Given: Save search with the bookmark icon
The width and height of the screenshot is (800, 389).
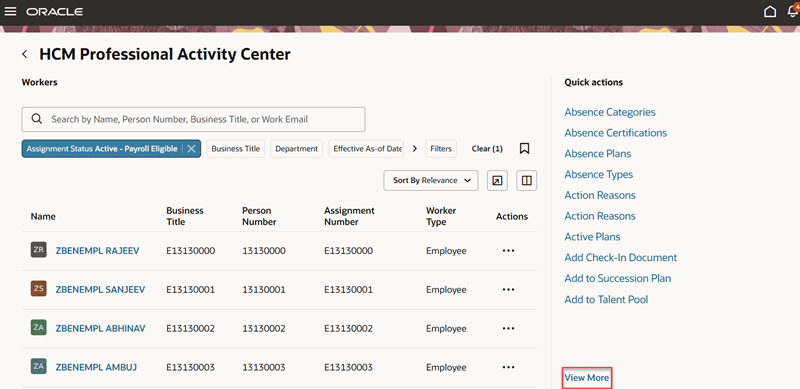Looking at the screenshot, I should [524, 149].
